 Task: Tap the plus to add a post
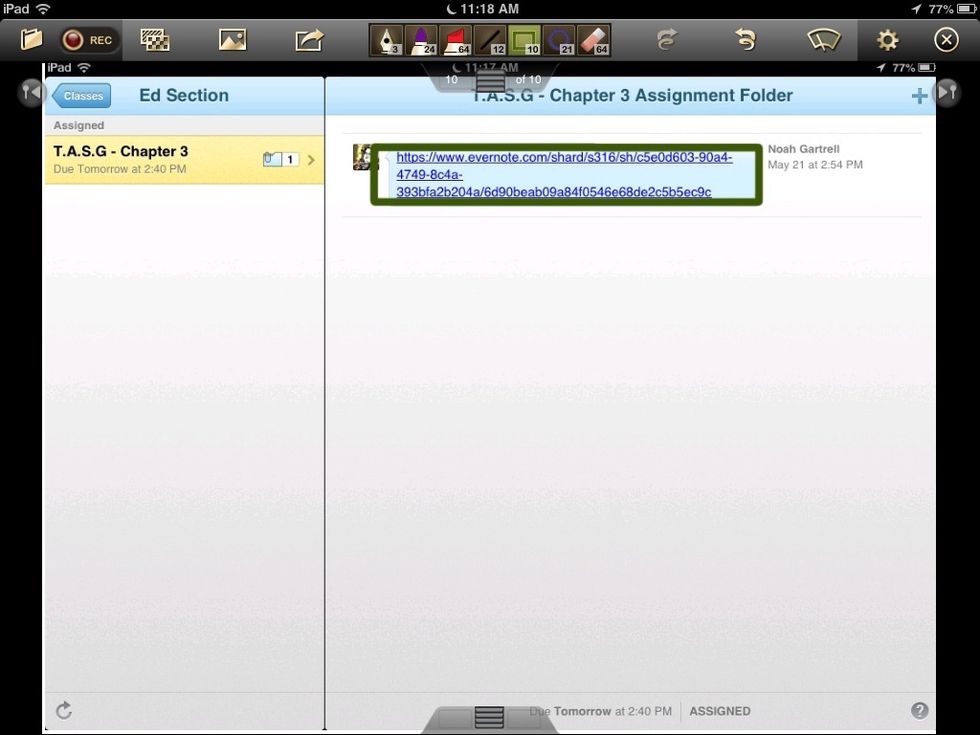pyautogui.click(x=918, y=95)
